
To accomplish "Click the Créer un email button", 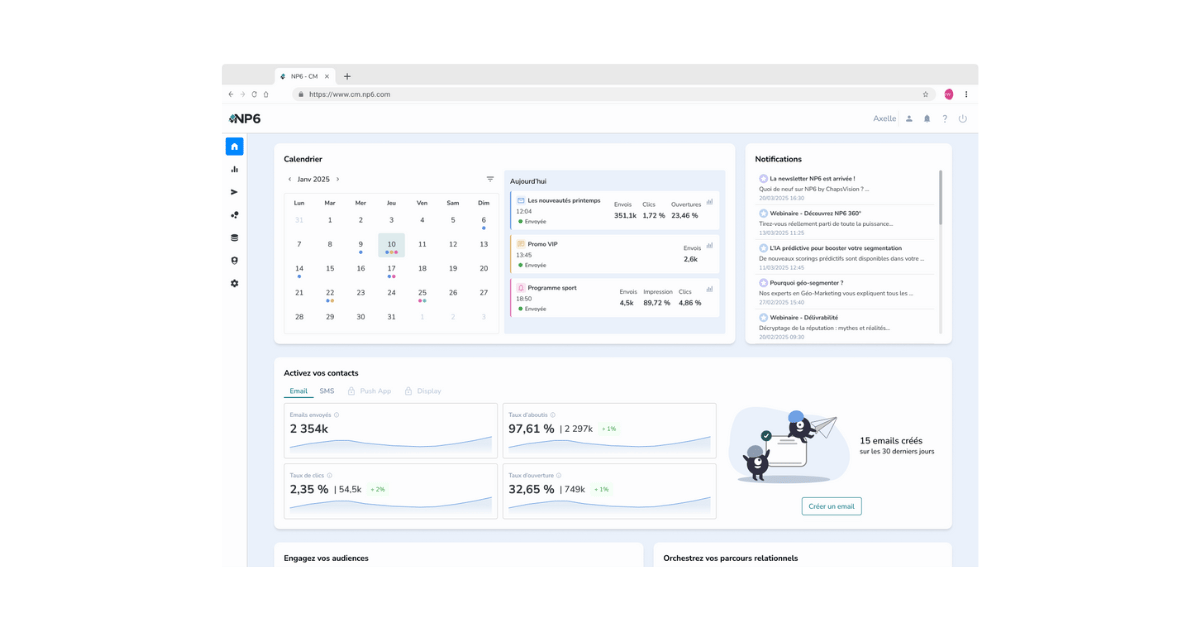I will (831, 506).
